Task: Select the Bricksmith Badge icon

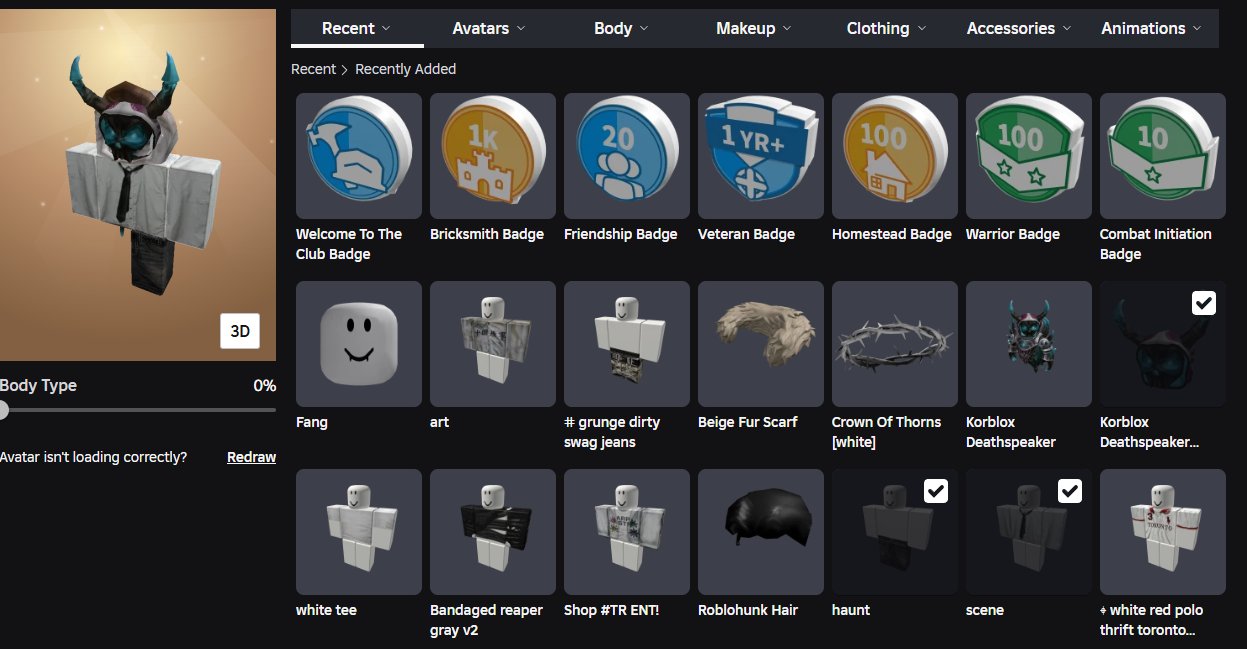Action: [493, 156]
